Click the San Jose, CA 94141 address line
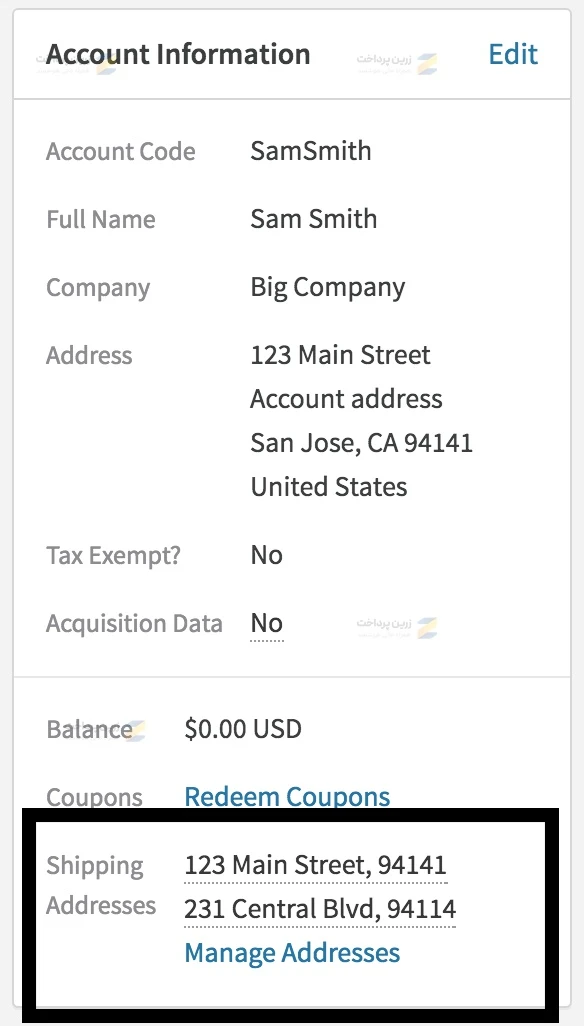Image resolution: width=584 pixels, height=1026 pixels. (361, 443)
